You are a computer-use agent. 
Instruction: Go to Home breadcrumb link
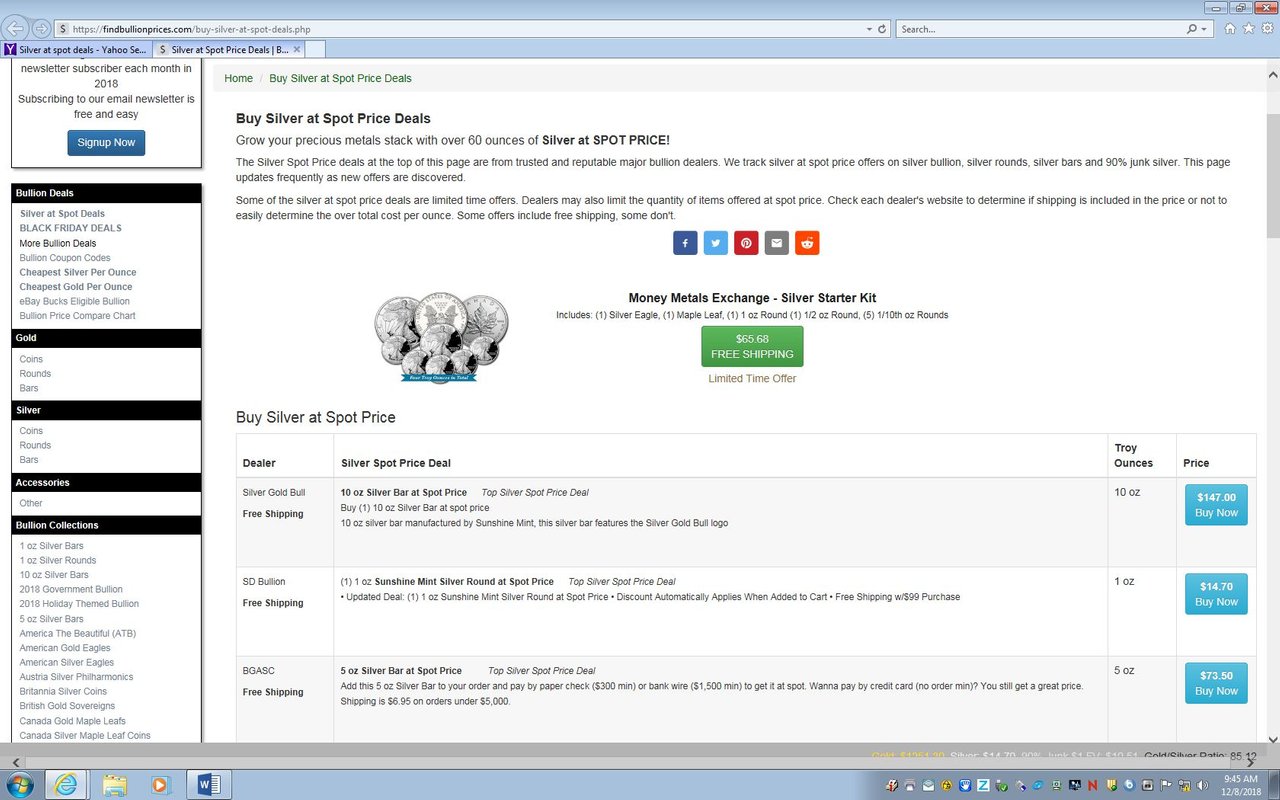pos(239,78)
